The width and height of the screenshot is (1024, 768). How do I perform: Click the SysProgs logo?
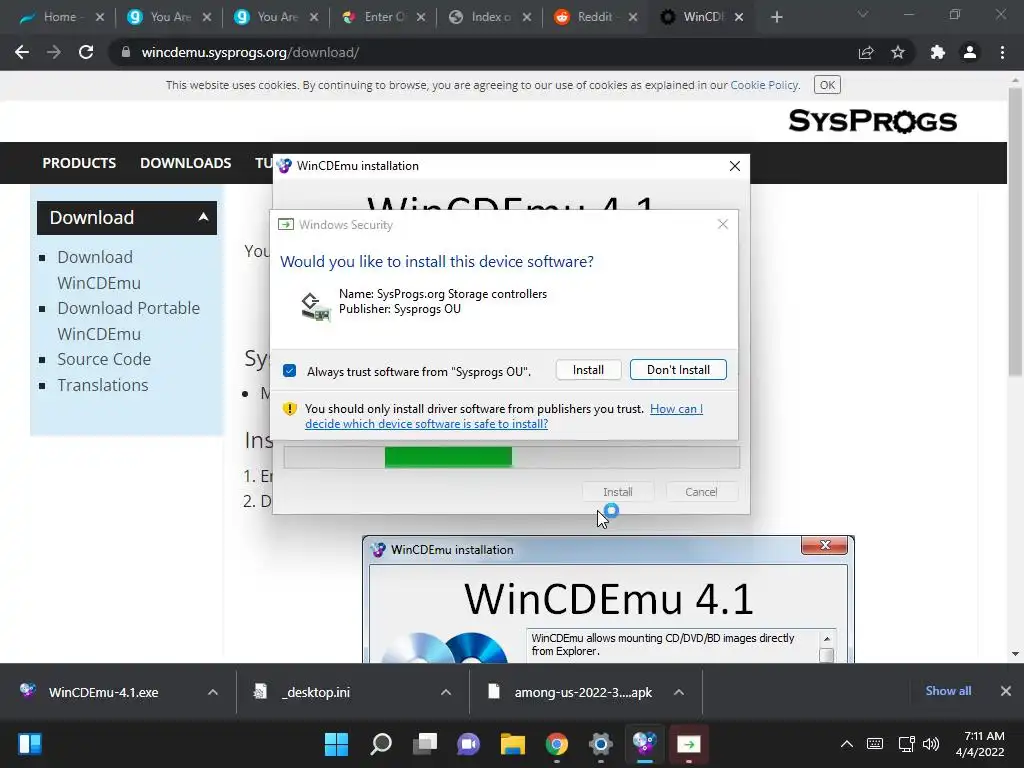coord(872,121)
